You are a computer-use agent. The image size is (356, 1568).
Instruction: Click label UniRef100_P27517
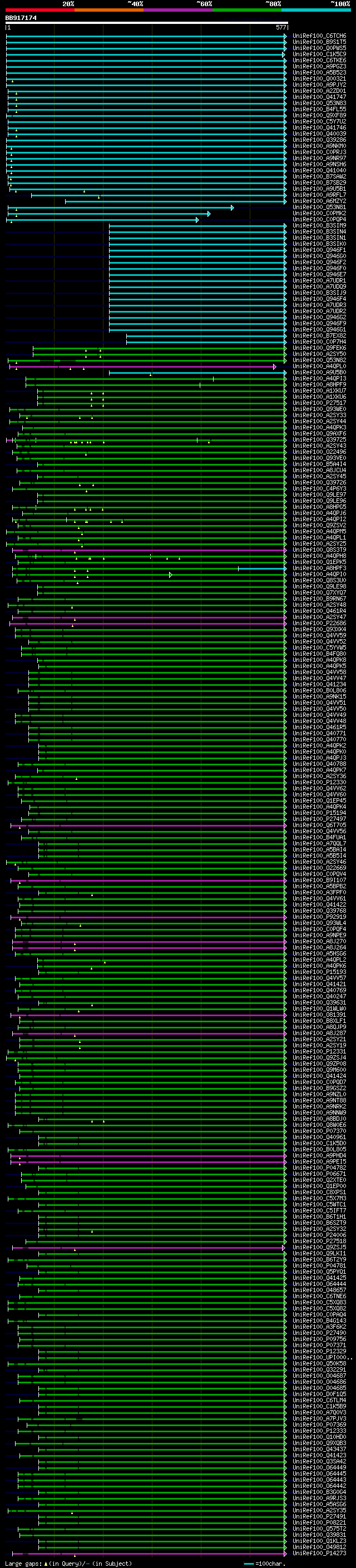pyautogui.click(x=319, y=403)
